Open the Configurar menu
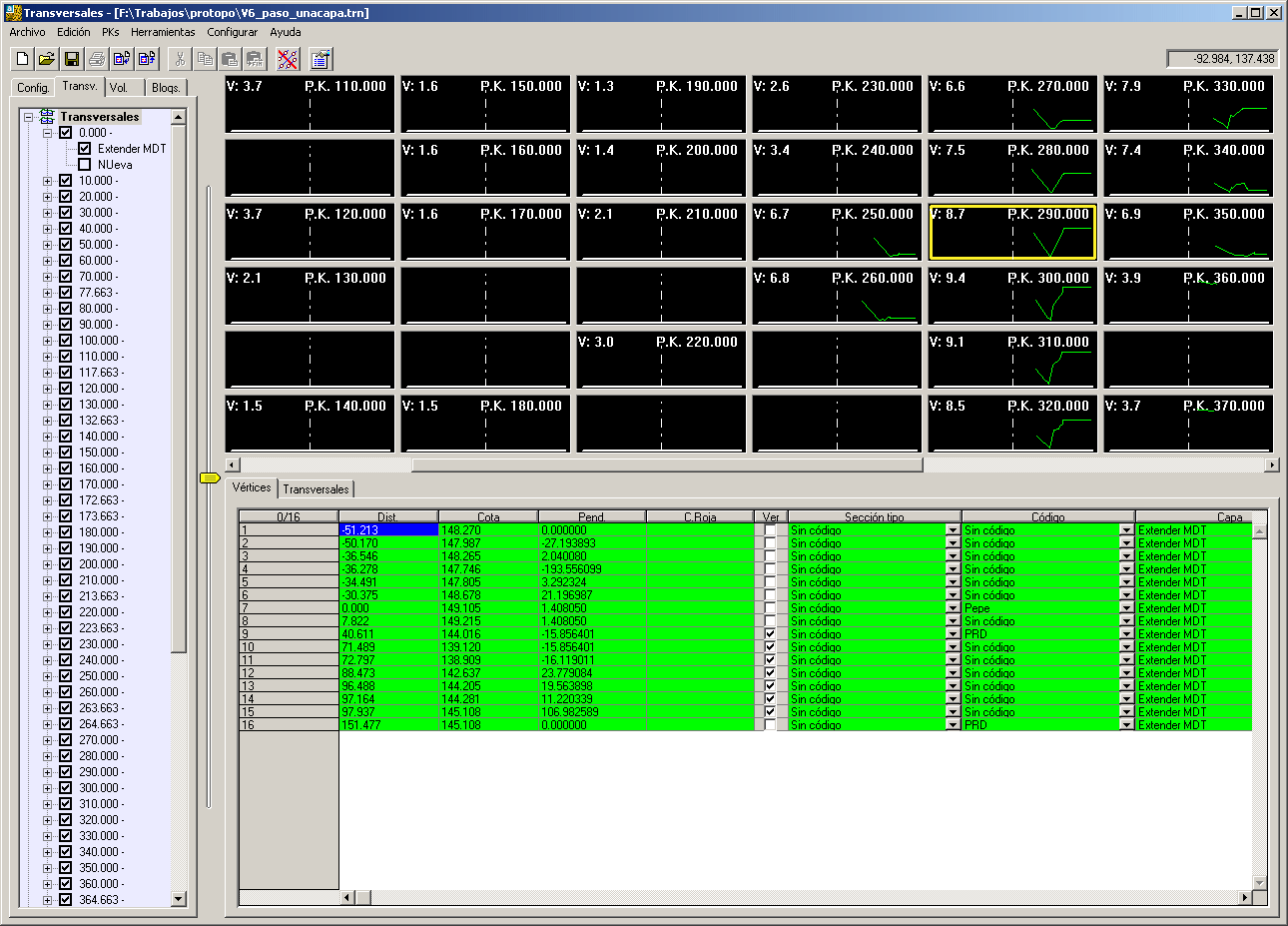1288x926 pixels. 233,32
